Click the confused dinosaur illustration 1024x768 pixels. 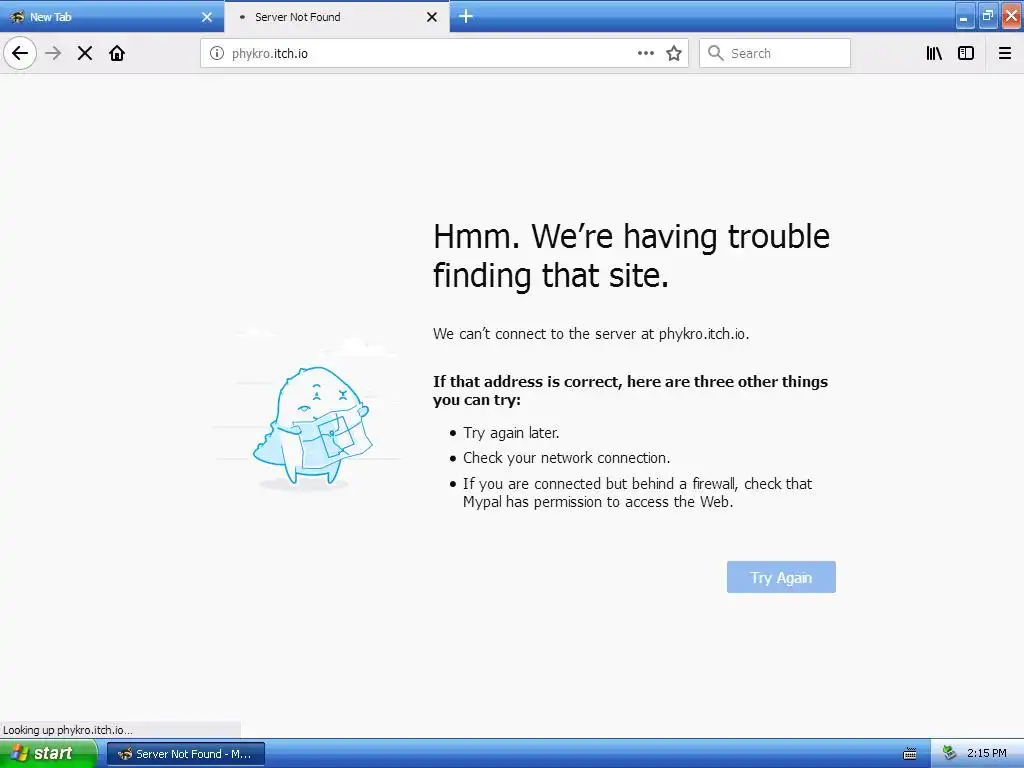[313, 426]
